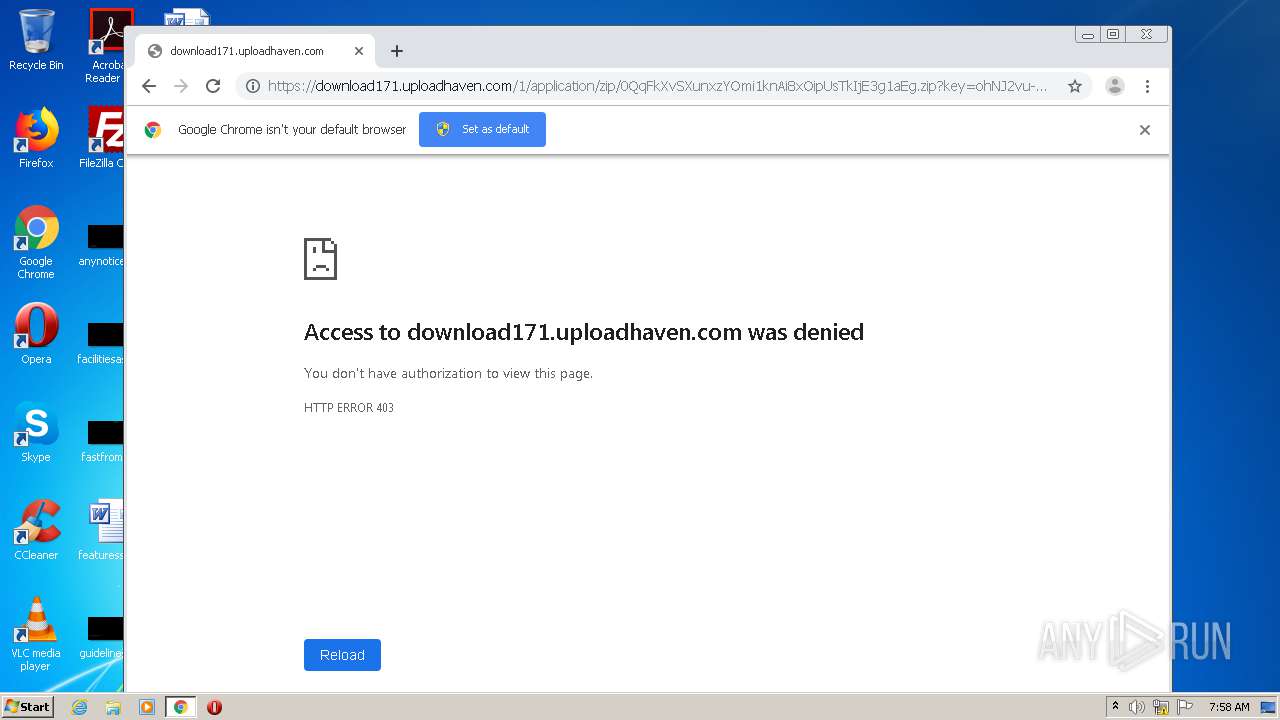The height and width of the screenshot is (720, 1280).
Task: Restore down the Chrome window
Action: [1113, 34]
